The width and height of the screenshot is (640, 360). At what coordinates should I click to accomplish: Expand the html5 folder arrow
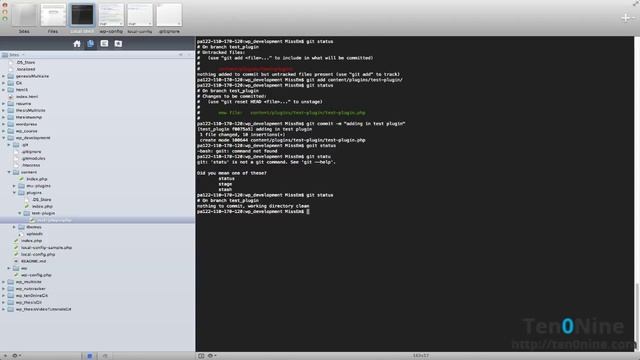pos(4,90)
